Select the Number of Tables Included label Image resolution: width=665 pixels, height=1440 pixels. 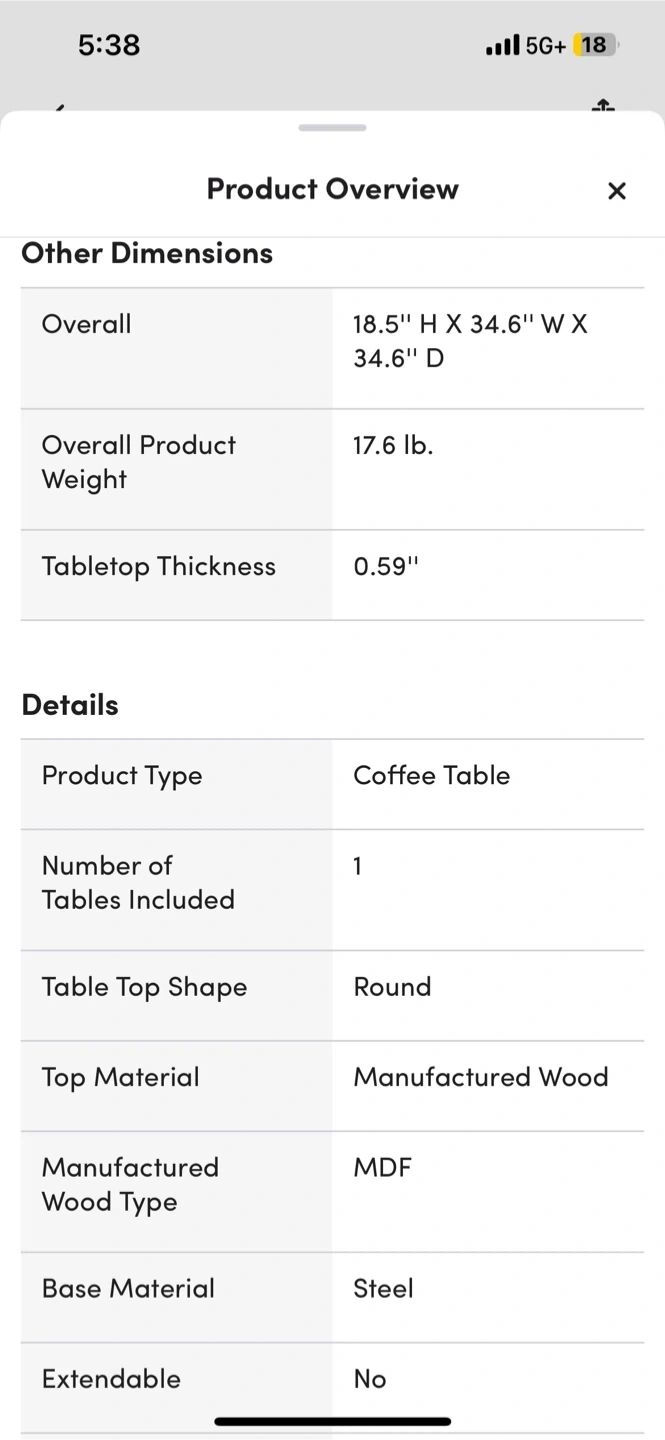pyautogui.click(x=138, y=882)
